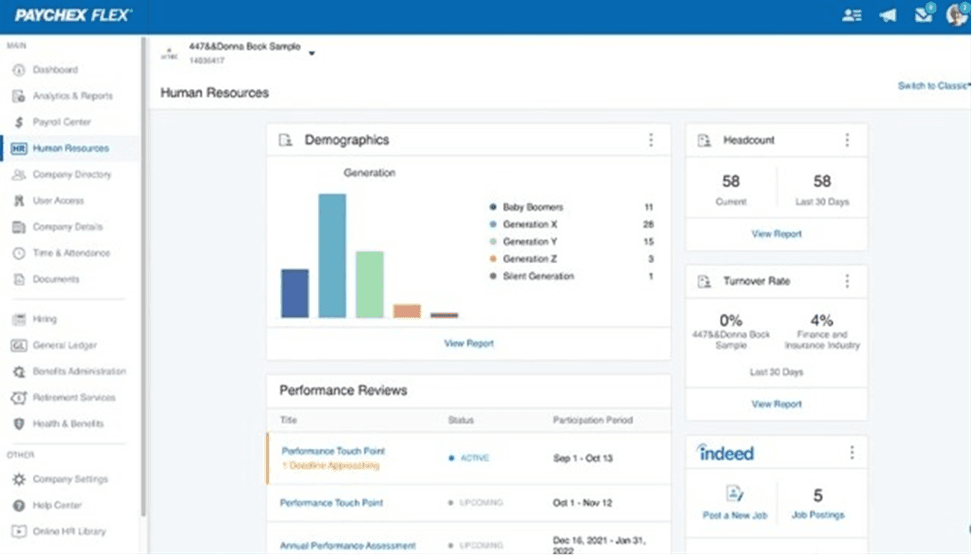Open Annual Performance Assessment review
This screenshot has width=979, height=558.
(347, 546)
